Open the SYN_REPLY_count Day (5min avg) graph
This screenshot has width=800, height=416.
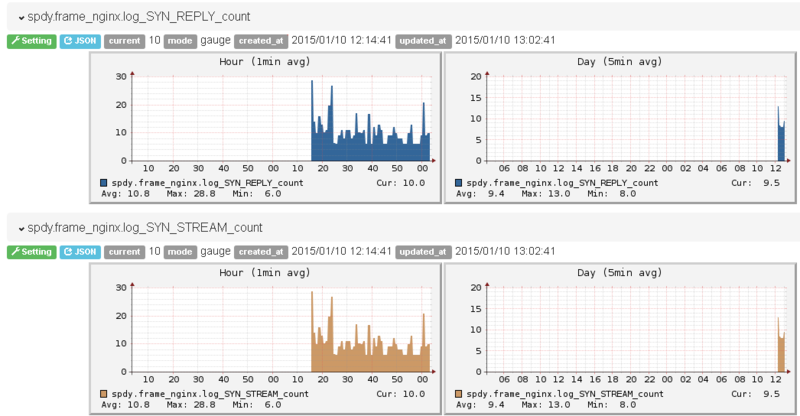[x=620, y=128]
